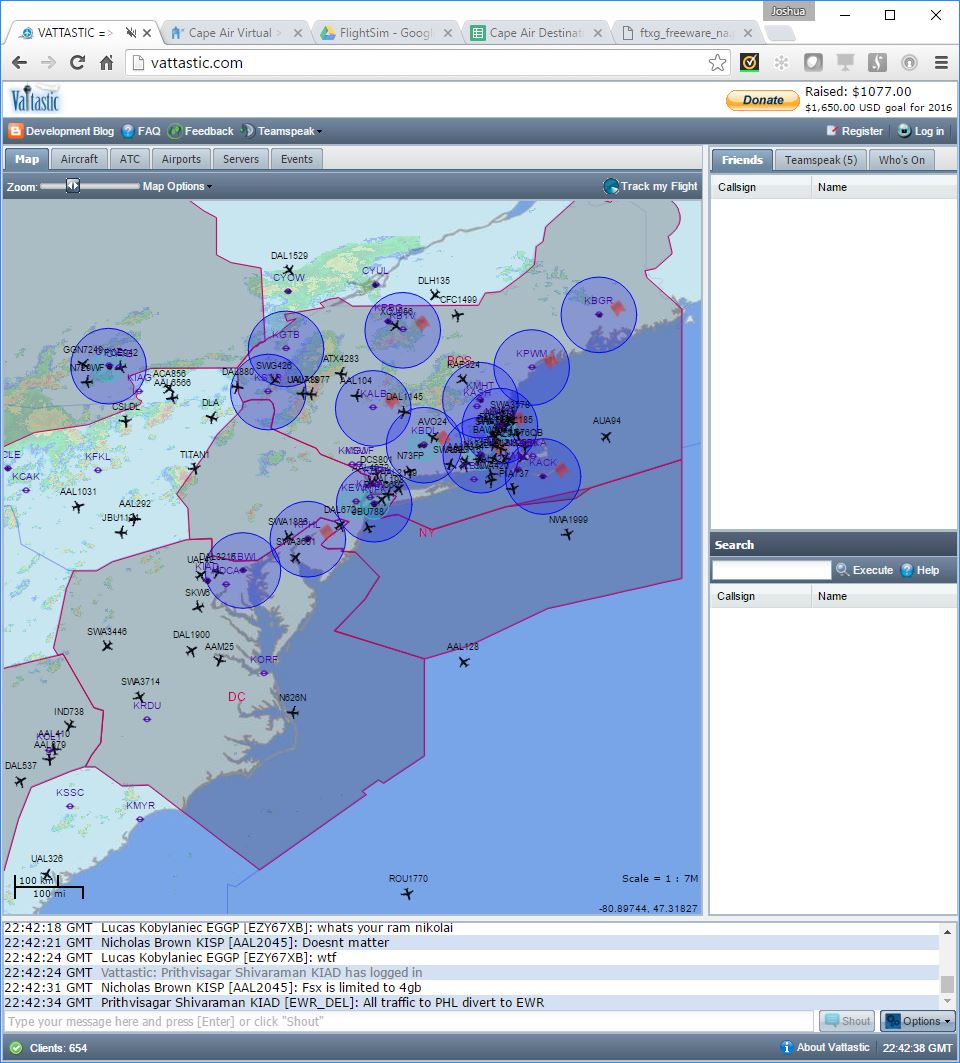This screenshot has height=1063, width=960.
Task: Select the Friends tab
Action: 742,160
